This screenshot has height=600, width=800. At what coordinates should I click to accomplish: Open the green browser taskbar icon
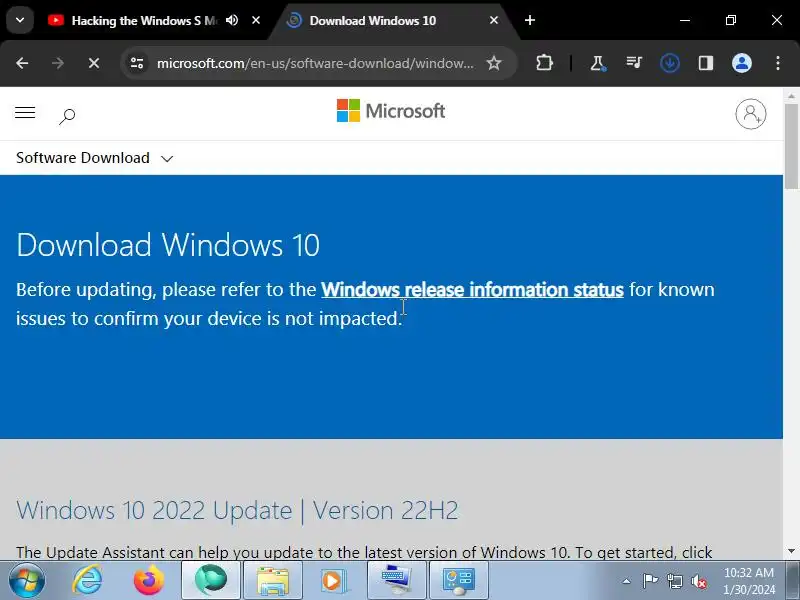coord(211,581)
